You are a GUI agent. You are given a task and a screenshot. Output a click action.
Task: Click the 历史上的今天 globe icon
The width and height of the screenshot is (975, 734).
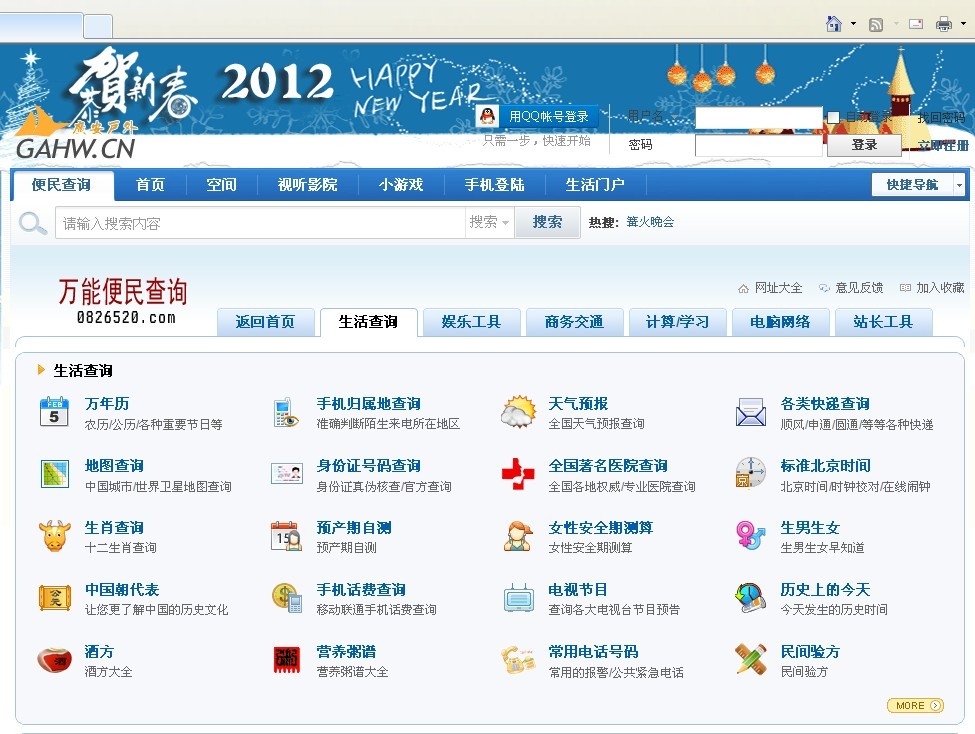[751, 598]
